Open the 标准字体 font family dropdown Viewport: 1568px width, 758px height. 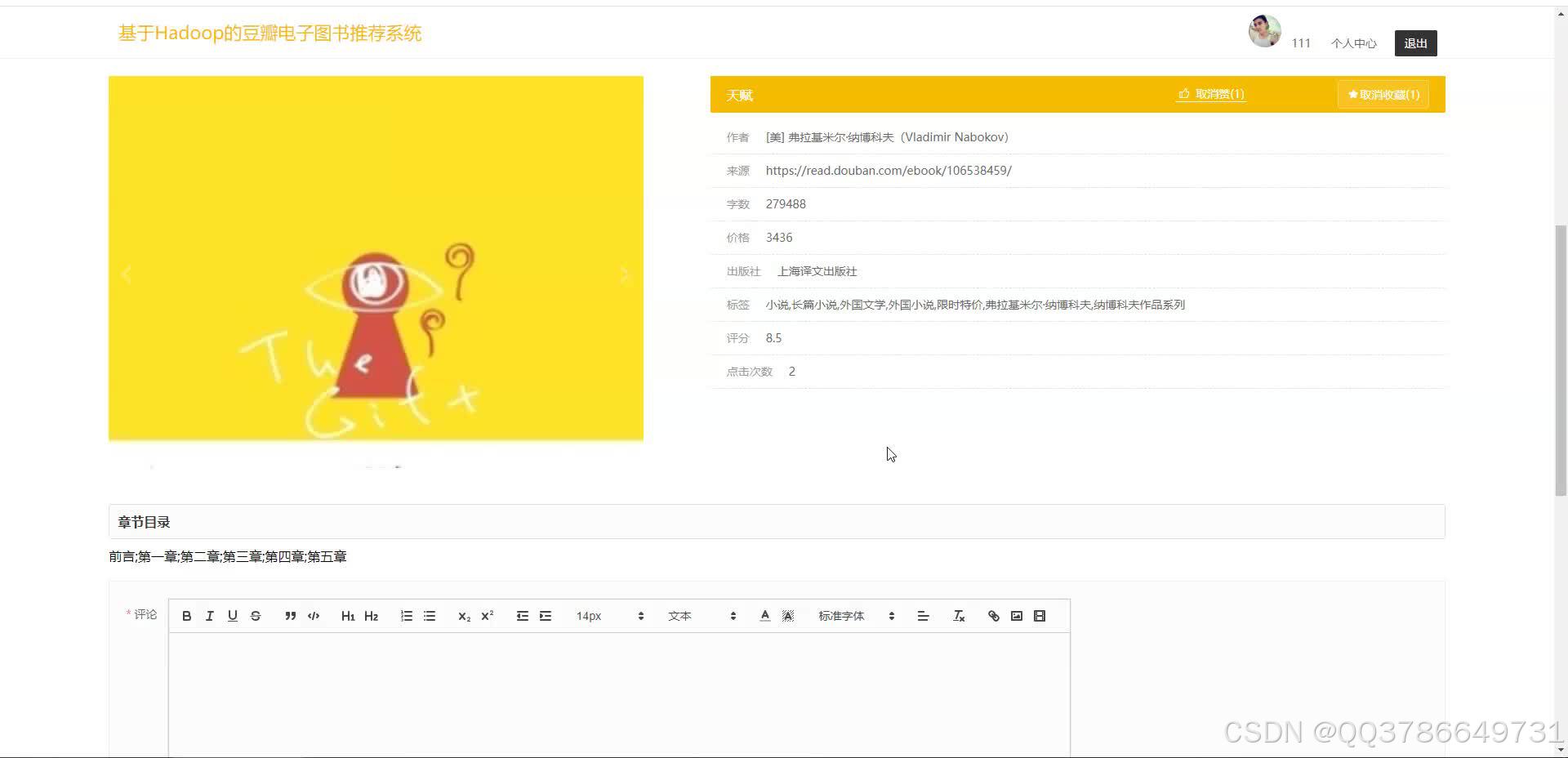(856, 616)
